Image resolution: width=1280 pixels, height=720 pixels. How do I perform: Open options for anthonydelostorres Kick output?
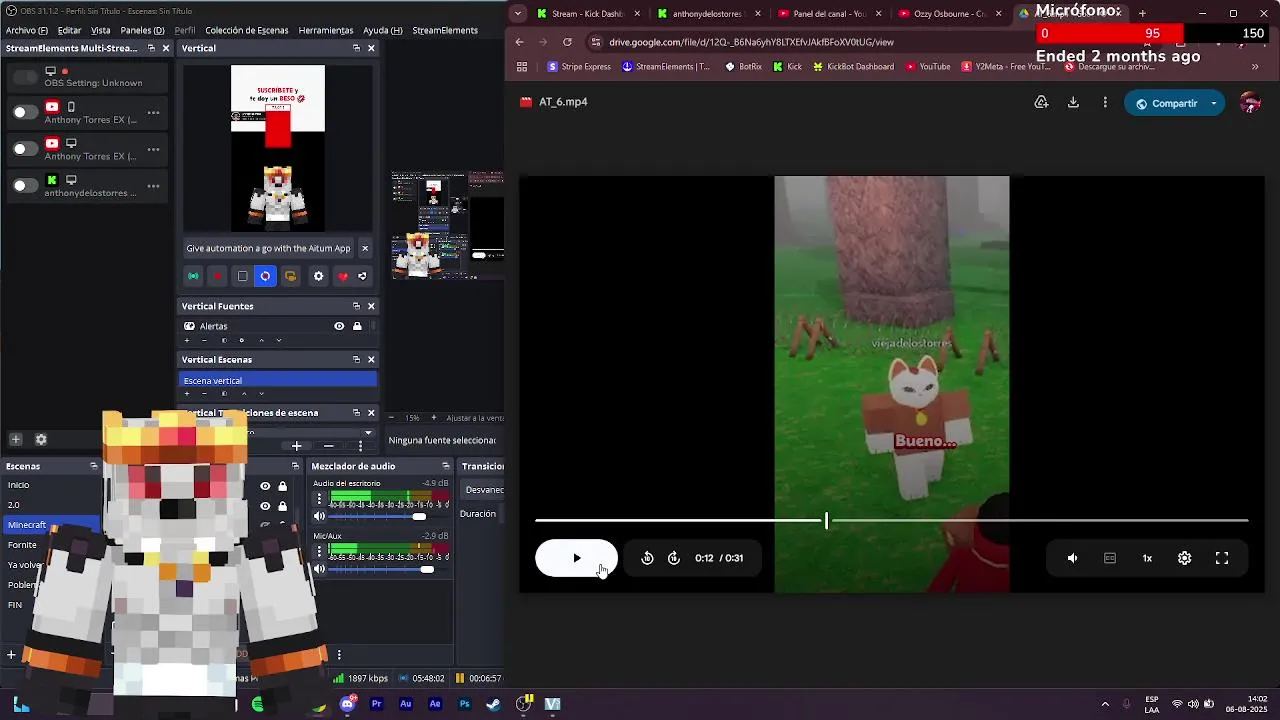[x=153, y=186]
